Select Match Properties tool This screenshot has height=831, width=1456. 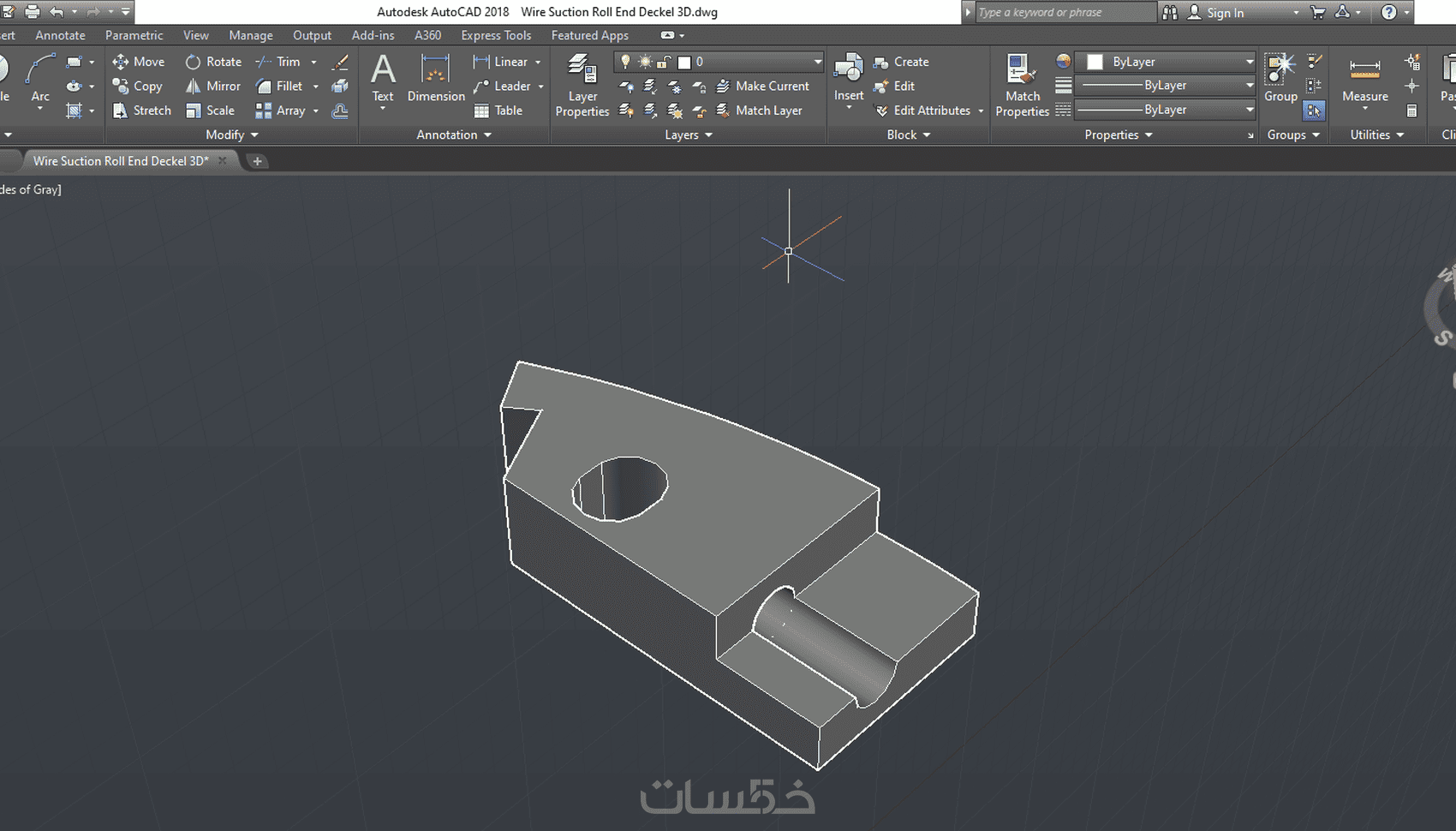click(1022, 85)
